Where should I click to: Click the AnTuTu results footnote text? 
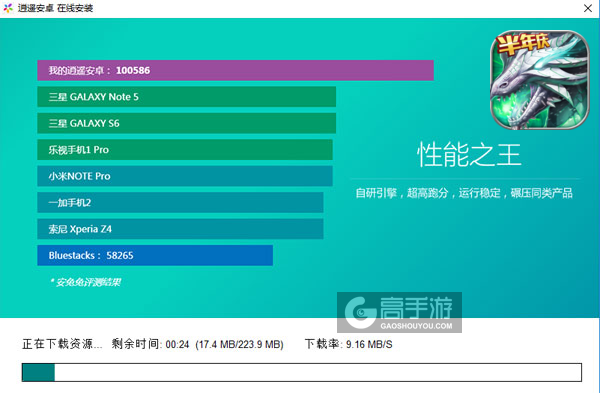coord(86,282)
